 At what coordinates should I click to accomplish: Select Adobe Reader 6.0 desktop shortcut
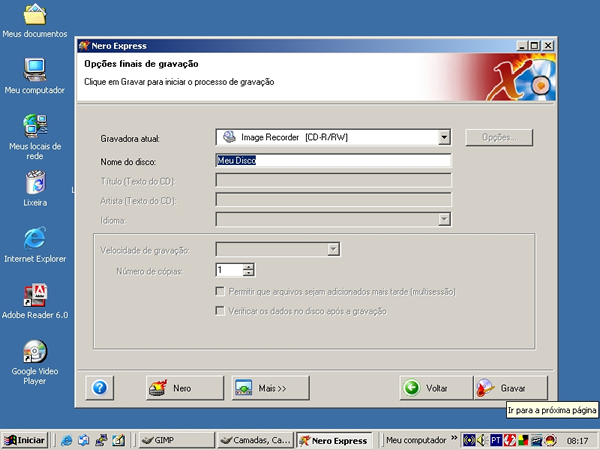[x=35, y=301]
